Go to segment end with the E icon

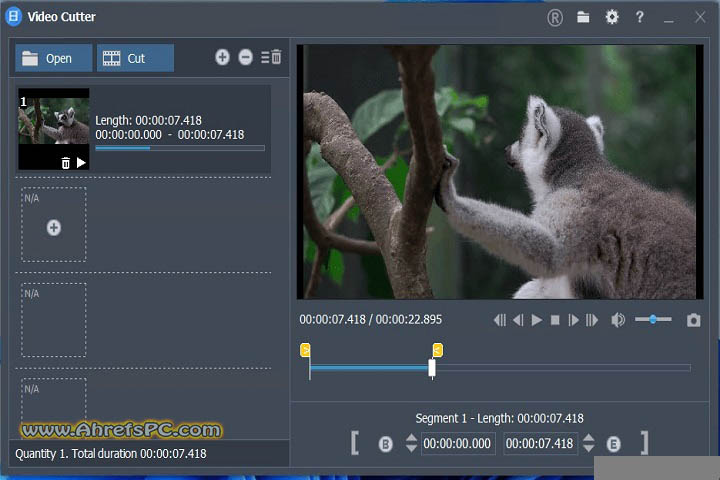tap(613, 444)
